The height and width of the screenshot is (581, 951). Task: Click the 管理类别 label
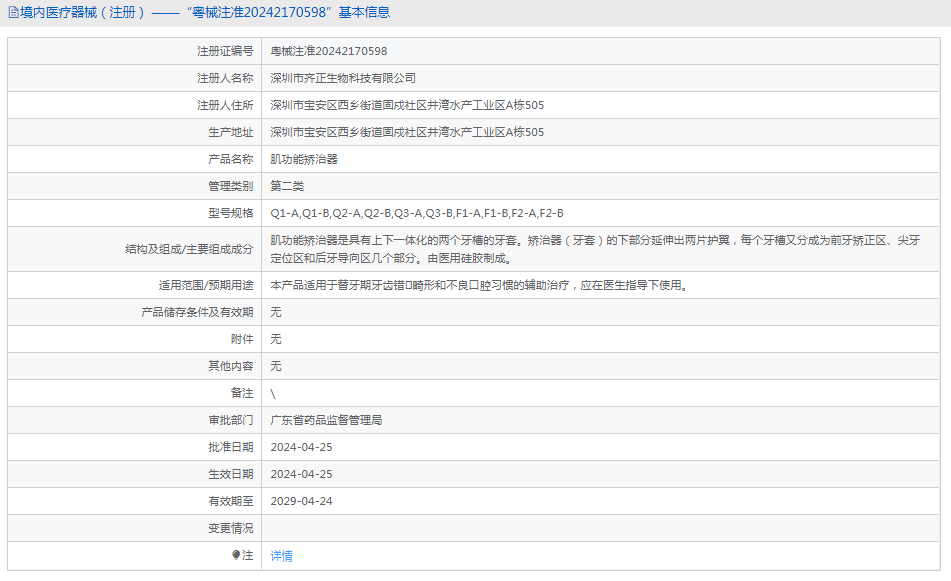coord(230,186)
